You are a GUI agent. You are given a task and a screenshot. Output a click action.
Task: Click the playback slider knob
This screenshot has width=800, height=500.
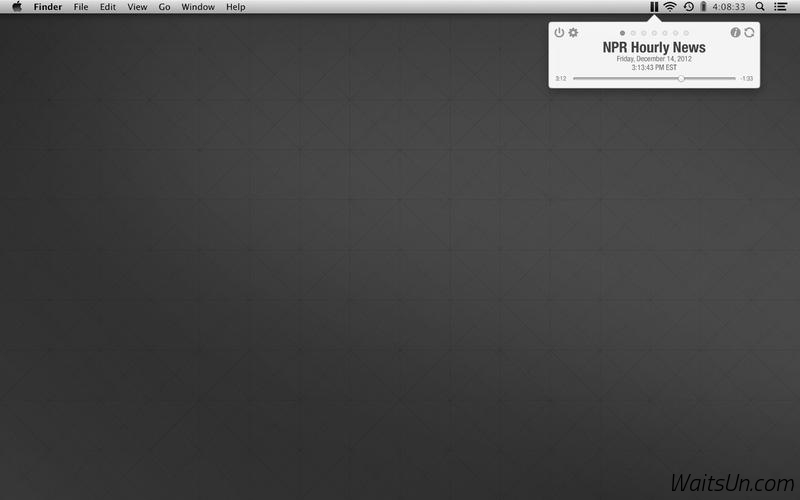(681, 79)
